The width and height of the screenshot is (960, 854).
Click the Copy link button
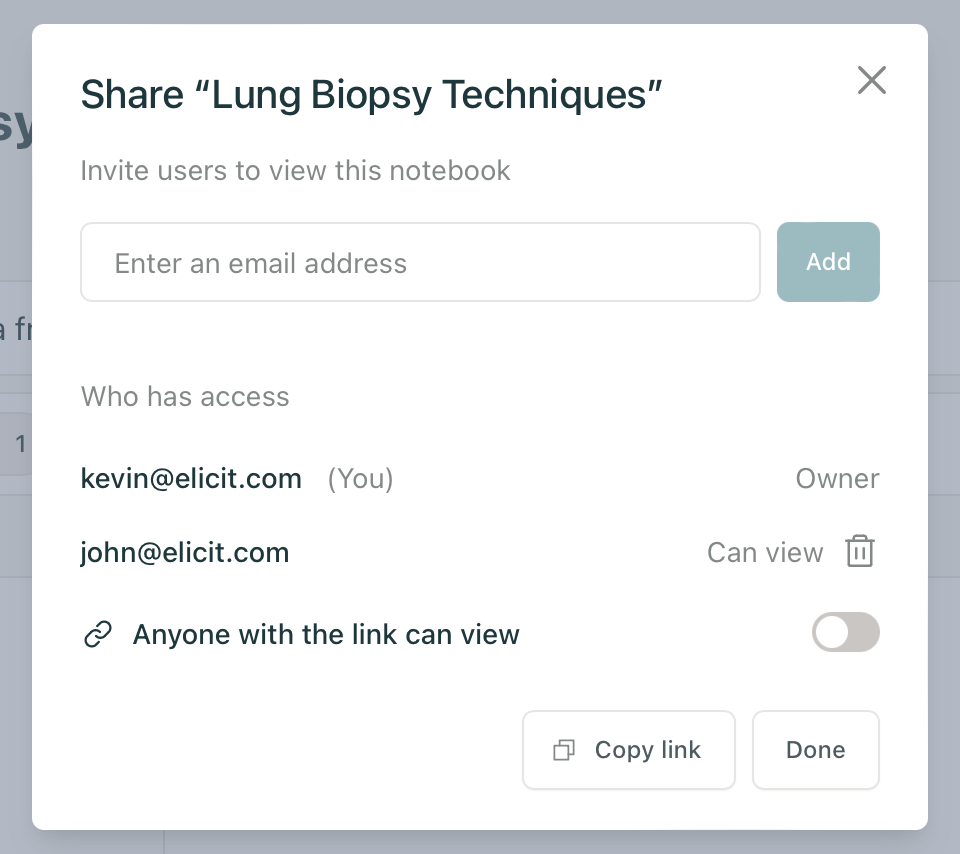(x=629, y=750)
